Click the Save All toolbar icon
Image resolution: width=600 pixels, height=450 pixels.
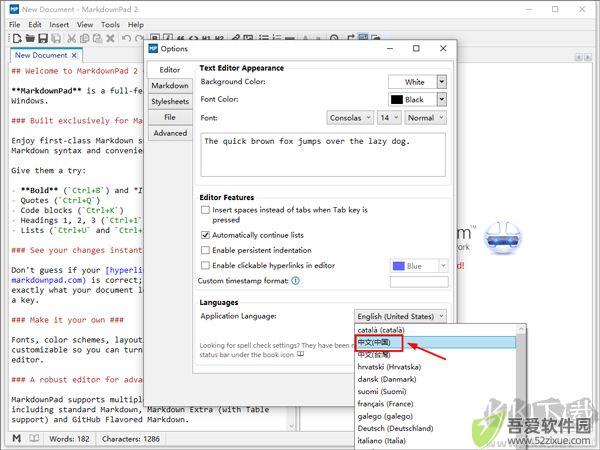56,38
